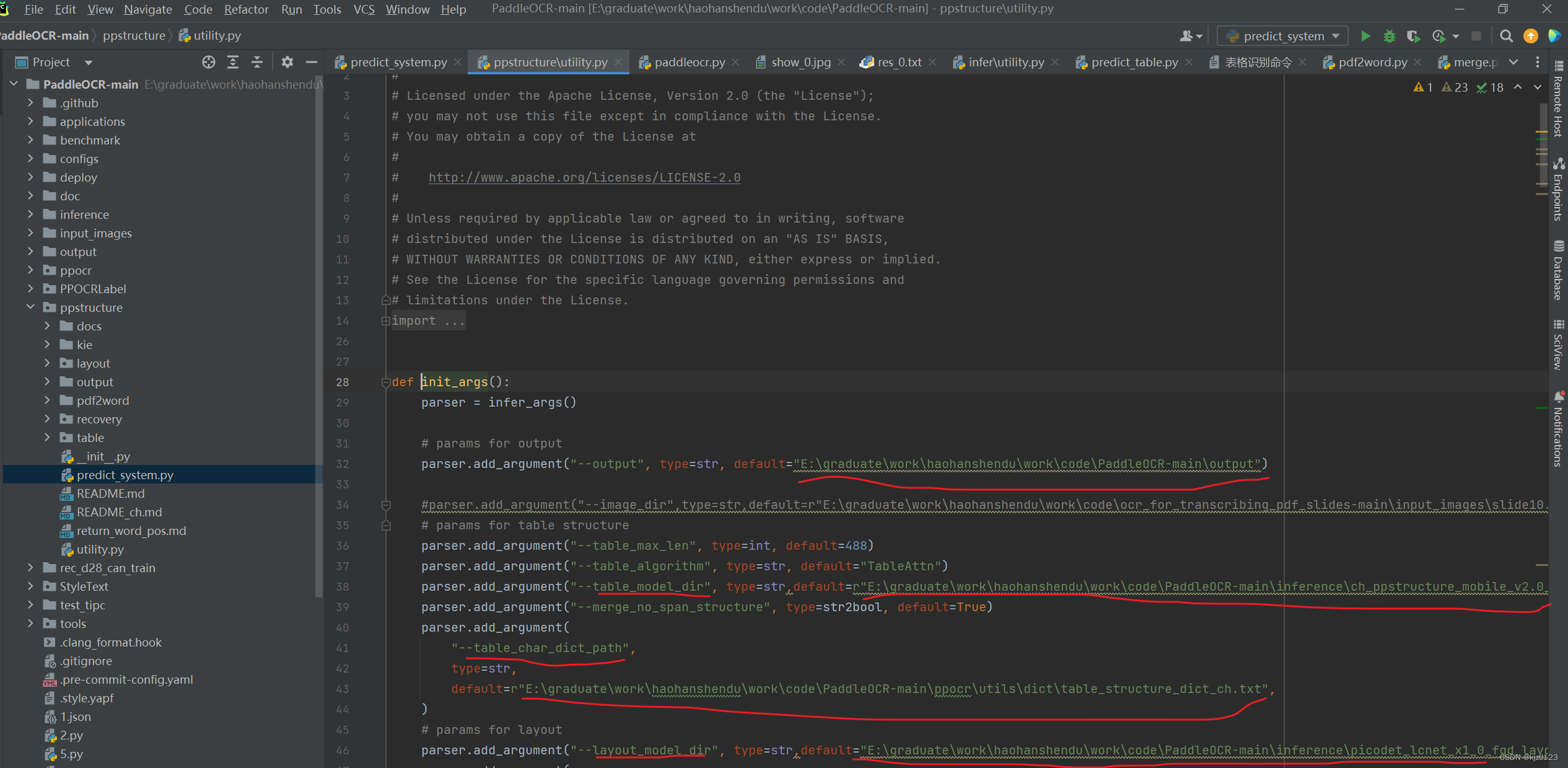Click the Debug bug icon
The height and width of the screenshot is (768, 1568).
point(1389,37)
